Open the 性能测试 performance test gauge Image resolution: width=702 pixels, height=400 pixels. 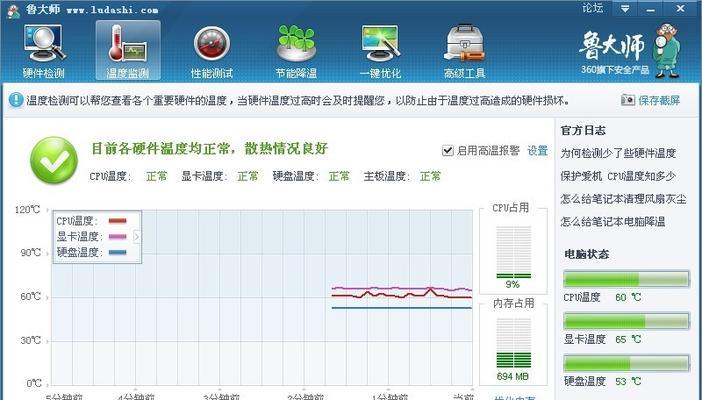[212, 51]
